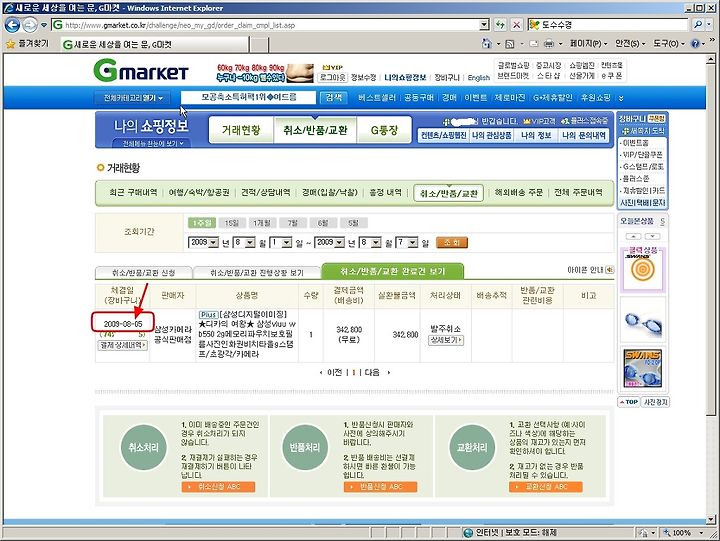Select the 1주일 period button
This screenshot has width=720, height=541.
coord(202,223)
